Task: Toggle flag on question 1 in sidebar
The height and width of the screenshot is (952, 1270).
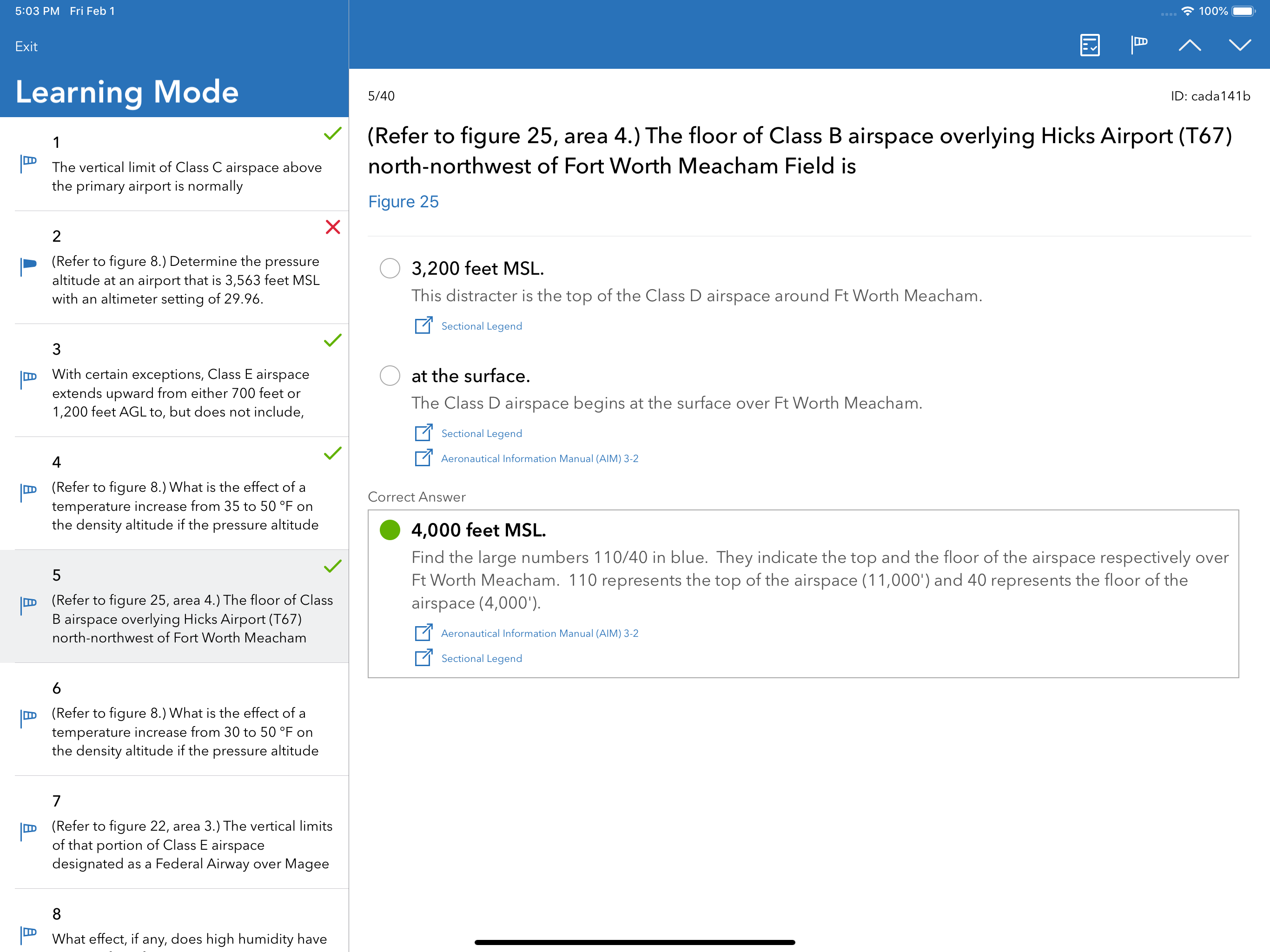Action: click(28, 163)
